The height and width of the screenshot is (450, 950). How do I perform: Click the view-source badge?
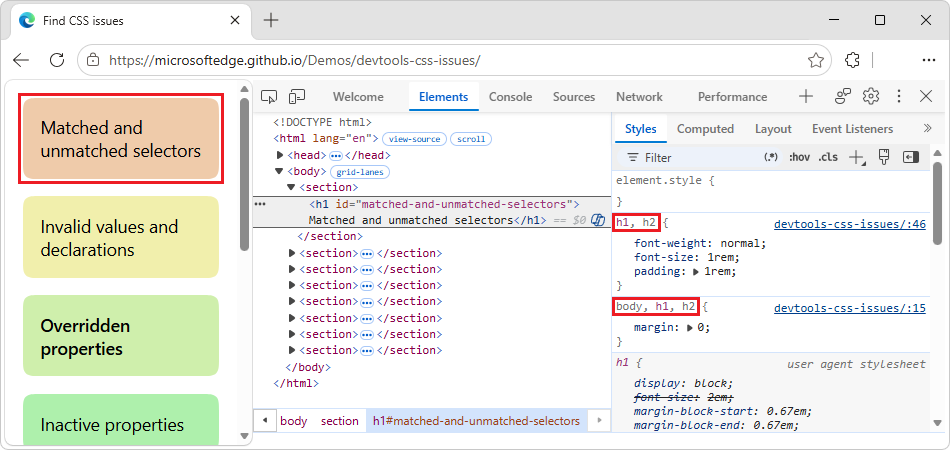pyautogui.click(x=415, y=139)
